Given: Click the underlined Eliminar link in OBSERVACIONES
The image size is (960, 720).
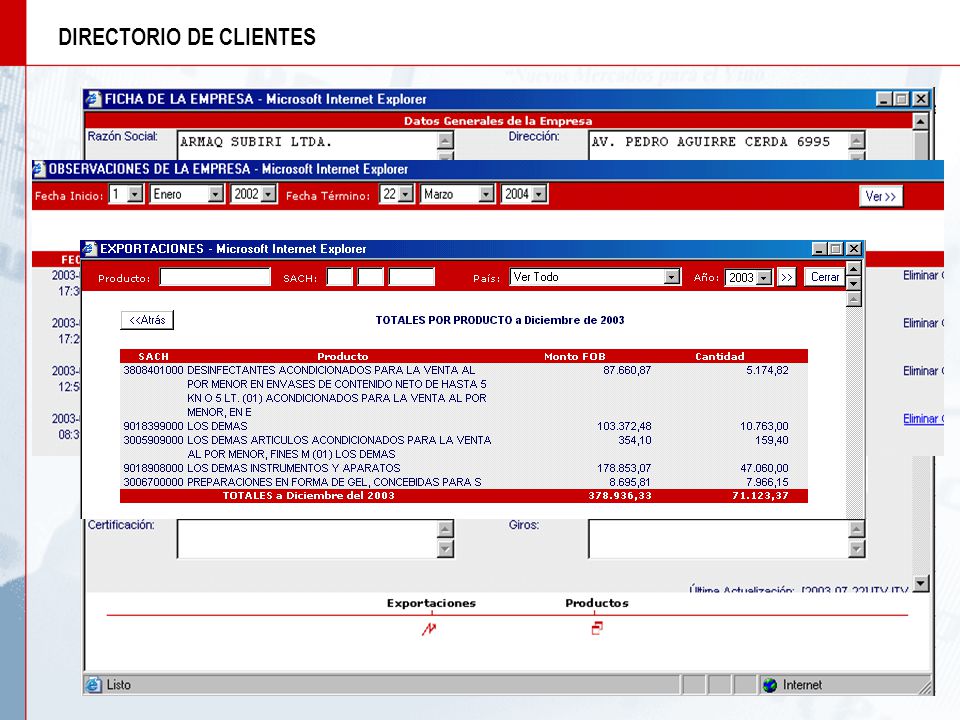Looking at the screenshot, I should coord(923,419).
